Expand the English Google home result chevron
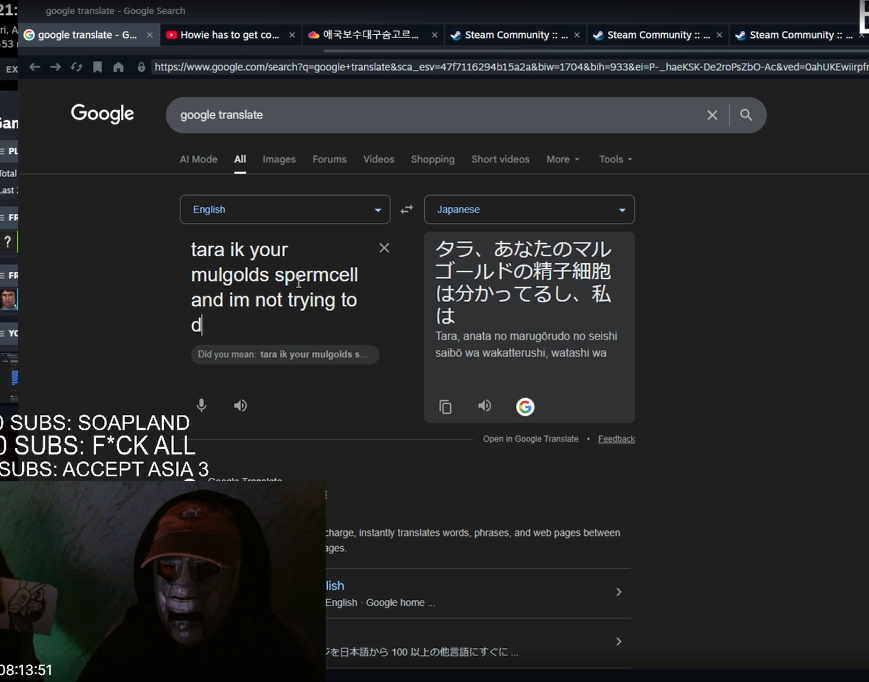Screen dimensions: 869x682 click(x=619, y=592)
